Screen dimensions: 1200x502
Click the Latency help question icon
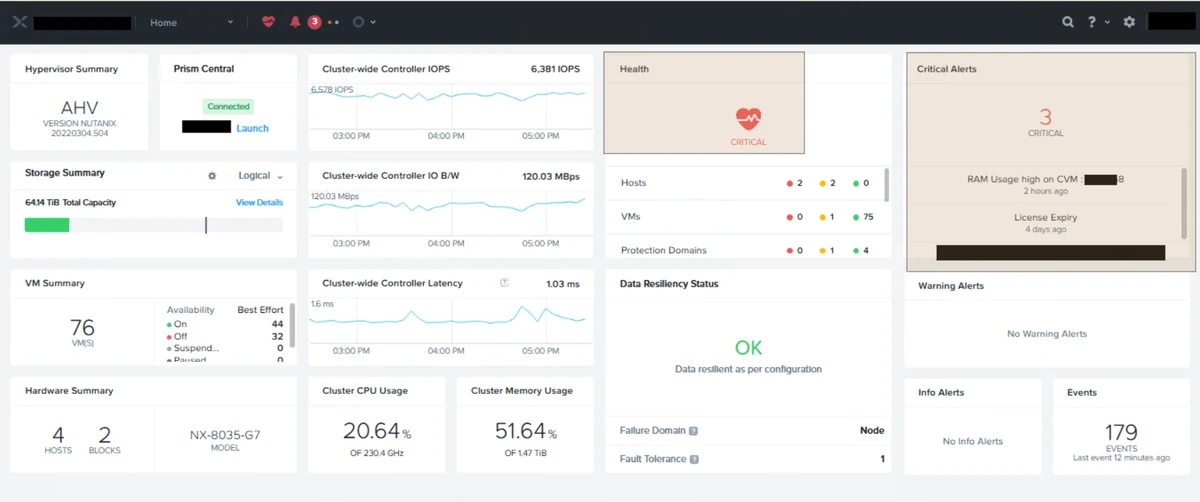tap(504, 283)
